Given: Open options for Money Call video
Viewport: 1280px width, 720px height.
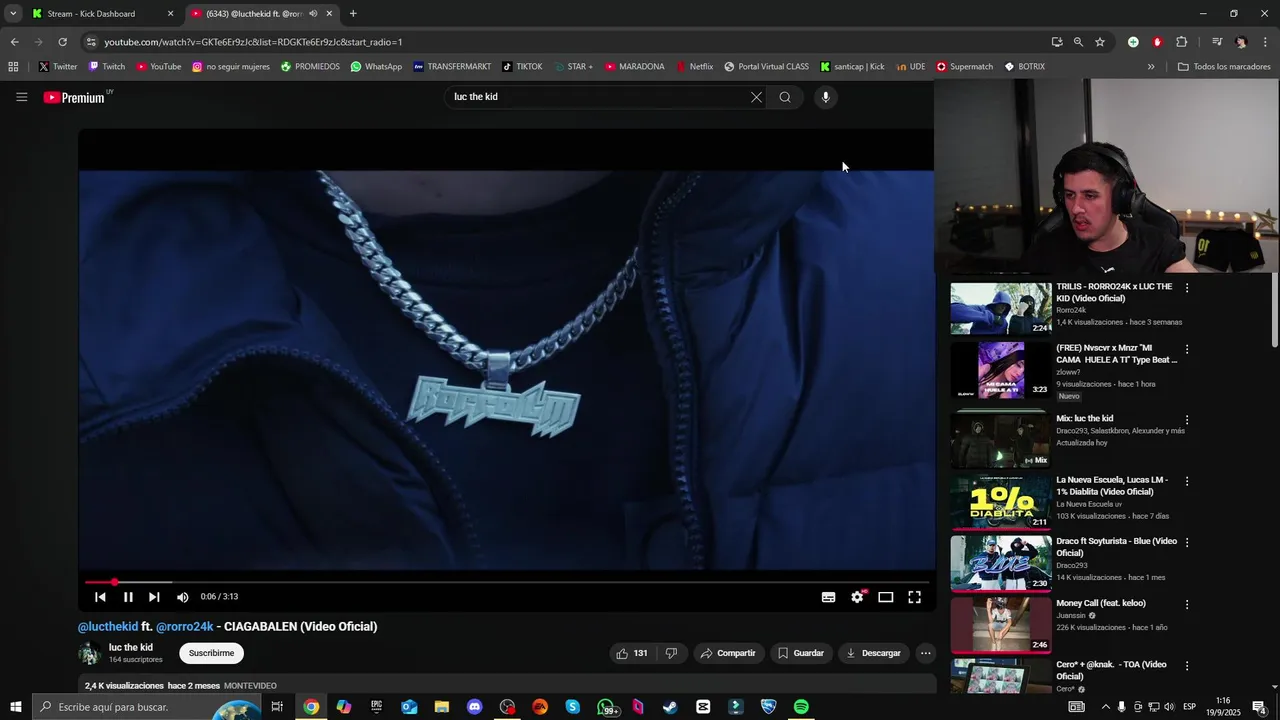Looking at the screenshot, I should pyautogui.click(x=1187, y=605).
